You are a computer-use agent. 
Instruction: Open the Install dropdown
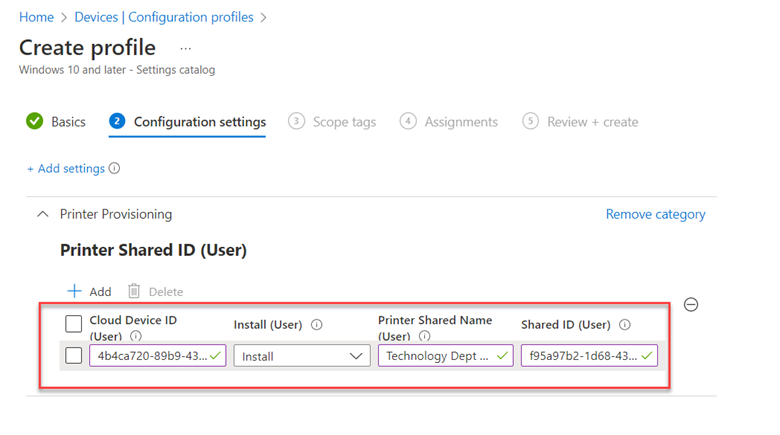coord(302,356)
